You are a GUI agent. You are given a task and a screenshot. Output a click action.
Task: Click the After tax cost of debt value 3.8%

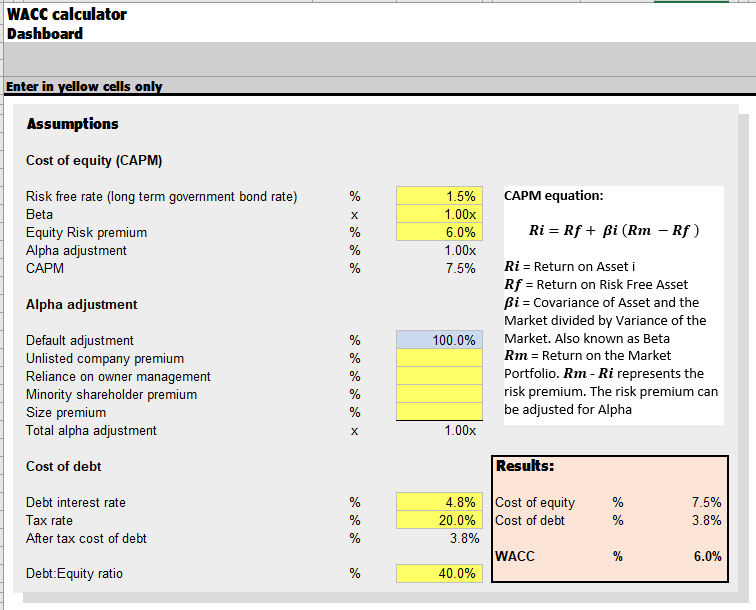464,539
